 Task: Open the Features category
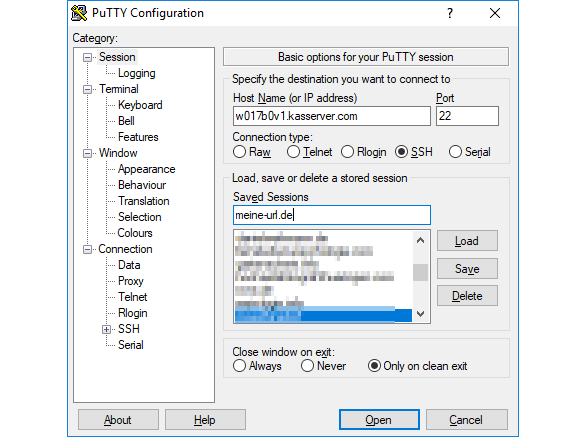click(x=138, y=137)
